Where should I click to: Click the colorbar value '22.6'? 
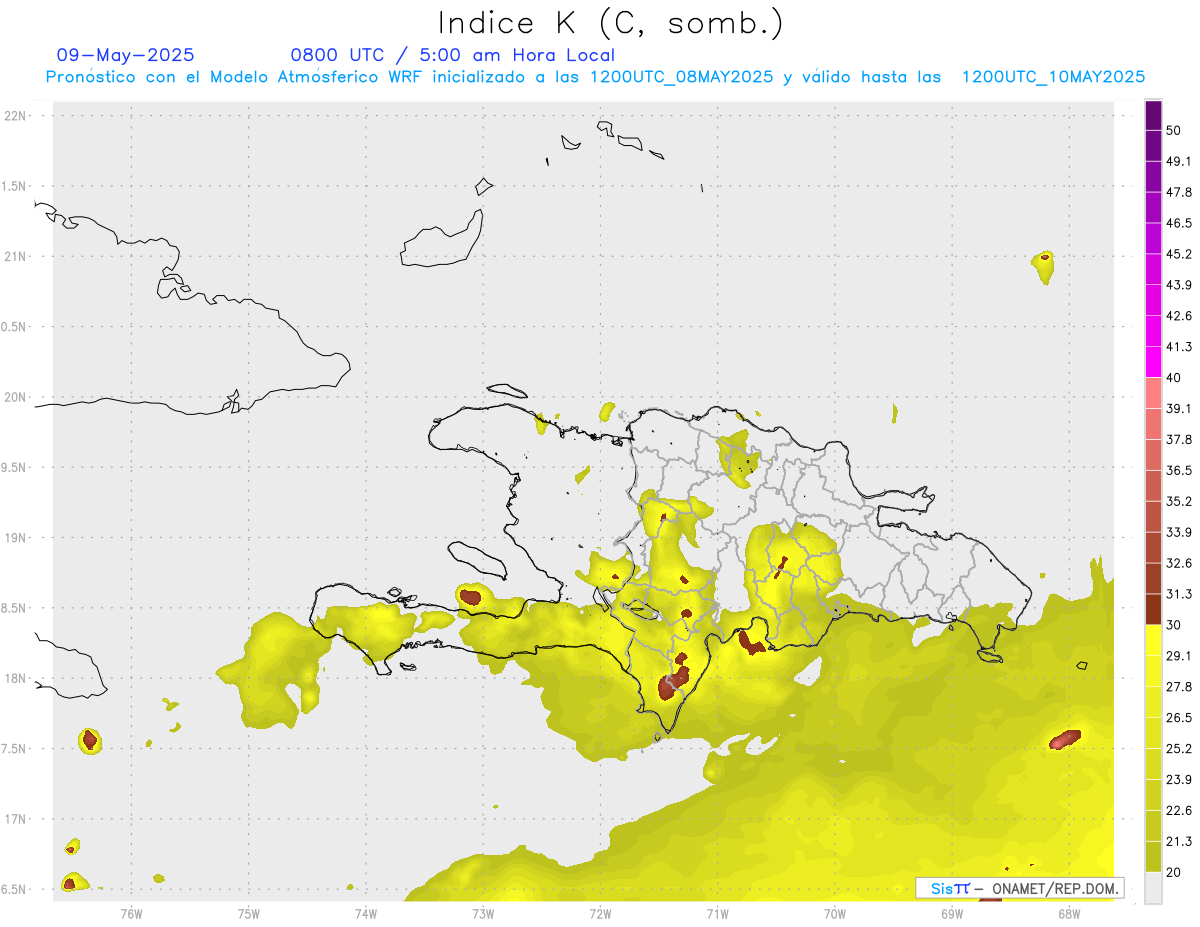(1179, 811)
